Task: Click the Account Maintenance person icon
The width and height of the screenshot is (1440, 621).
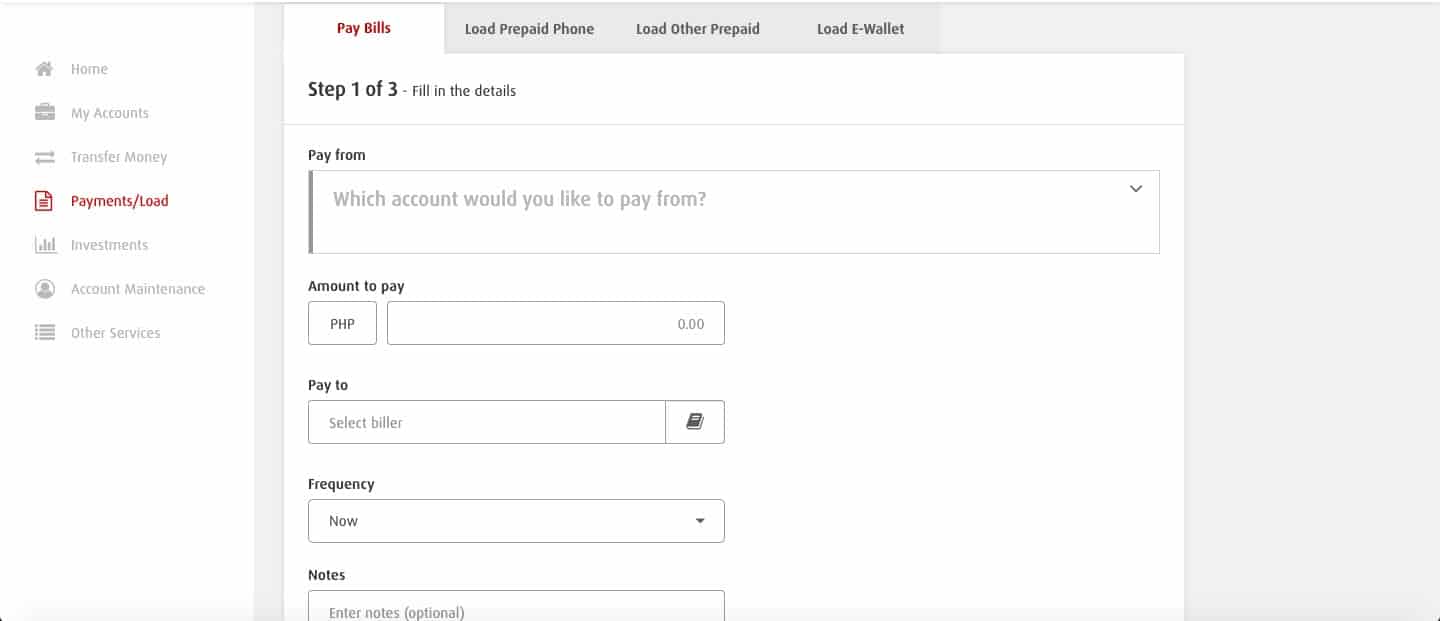Action: tap(45, 289)
